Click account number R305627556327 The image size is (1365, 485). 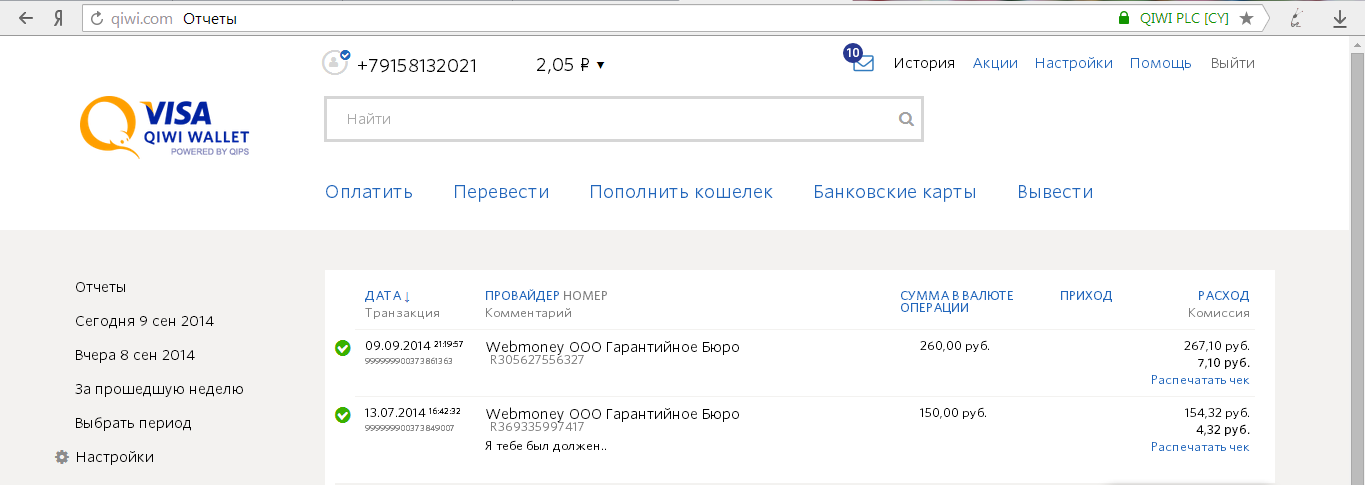pyautogui.click(x=537, y=360)
